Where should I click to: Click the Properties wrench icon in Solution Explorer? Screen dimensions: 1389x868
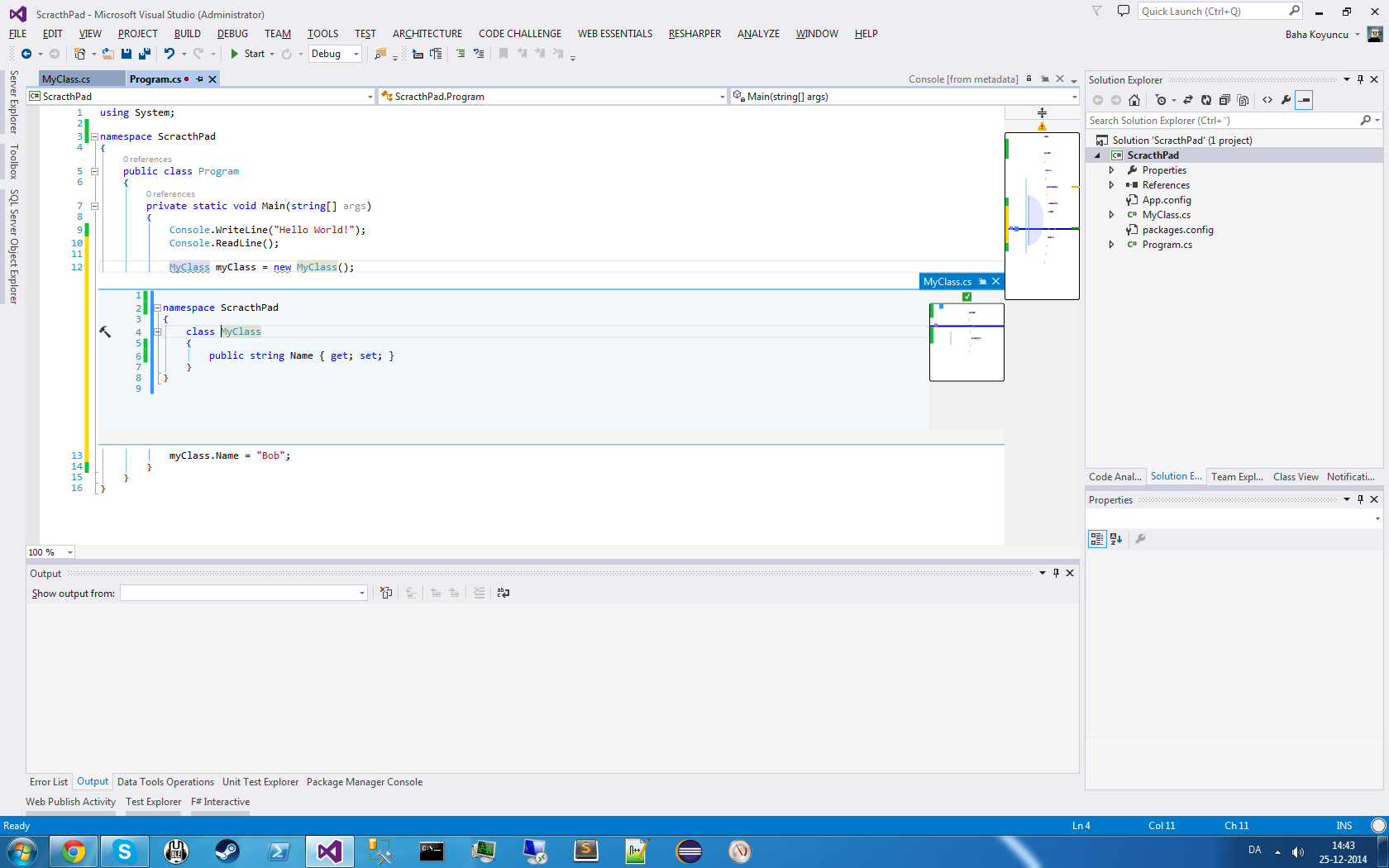point(1286,100)
